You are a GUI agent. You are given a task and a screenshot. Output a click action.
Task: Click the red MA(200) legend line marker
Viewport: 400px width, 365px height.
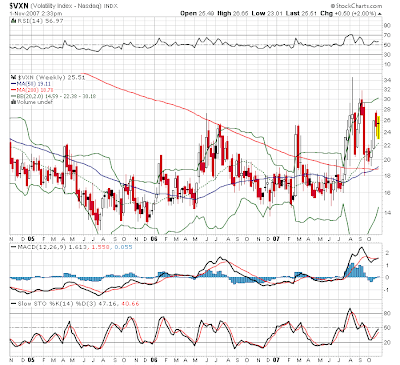click(x=13, y=90)
